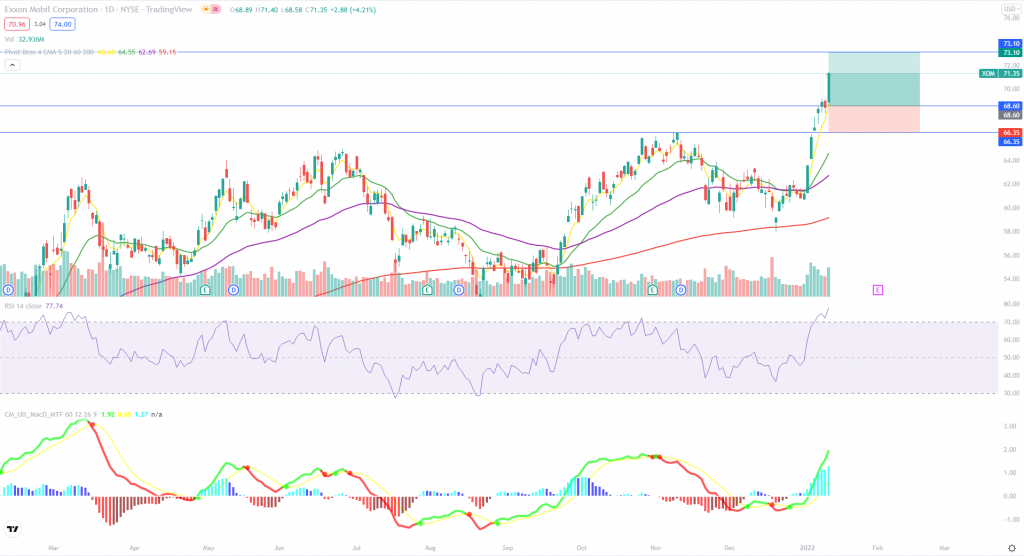The image size is (1024, 556).
Task: Click the pink wavy-lines icon beside the title
Action: [216, 10]
